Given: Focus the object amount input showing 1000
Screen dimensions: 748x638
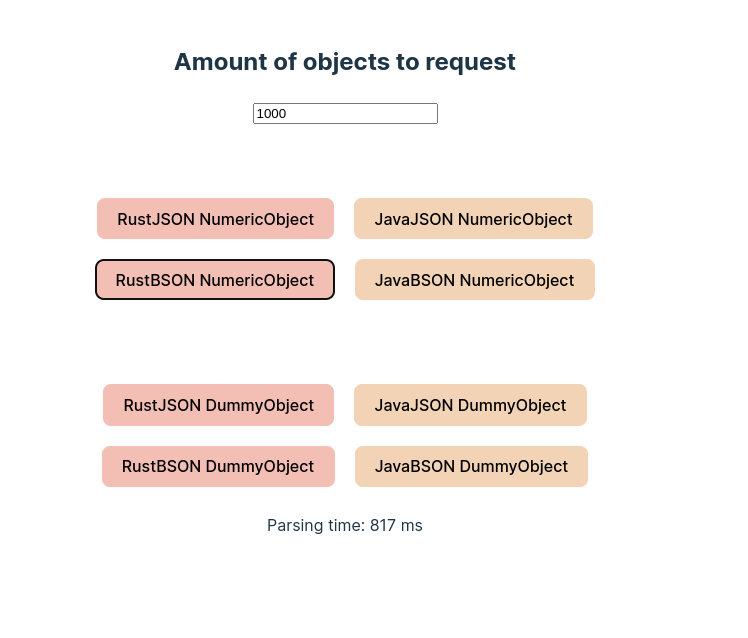Looking at the screenshot, I should pos(345,114).
